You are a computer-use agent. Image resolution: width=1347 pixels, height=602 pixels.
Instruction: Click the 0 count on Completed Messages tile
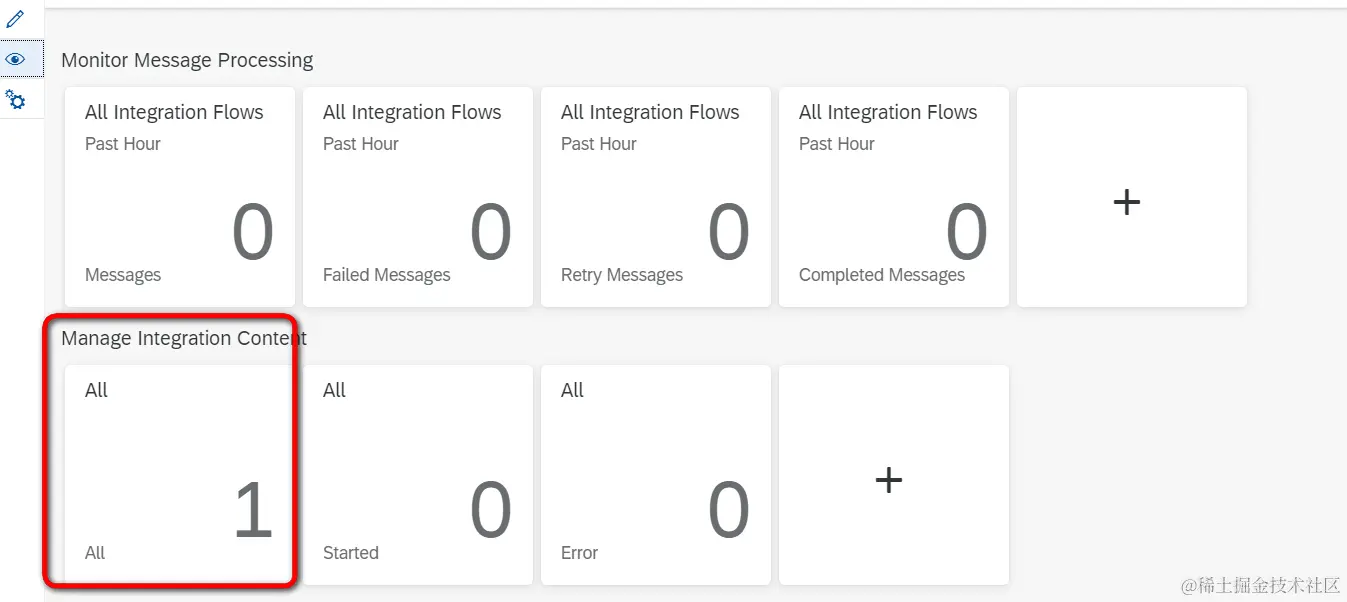click(966, 232)
